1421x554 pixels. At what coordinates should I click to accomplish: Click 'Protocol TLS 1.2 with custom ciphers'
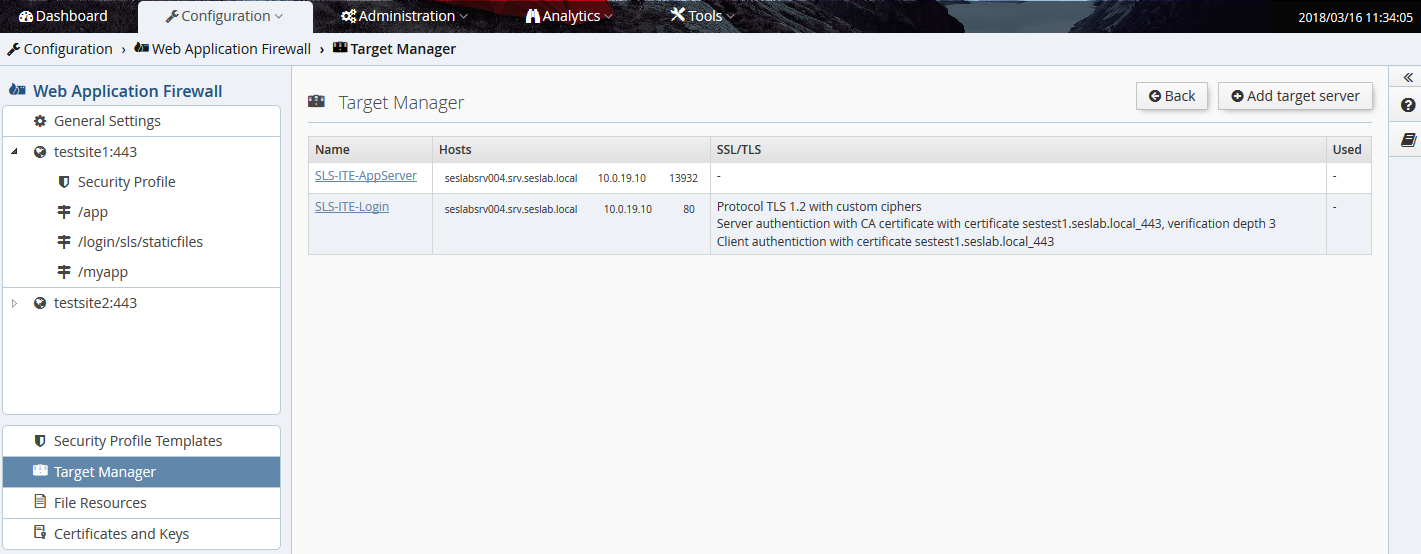(x=819, y=207)
